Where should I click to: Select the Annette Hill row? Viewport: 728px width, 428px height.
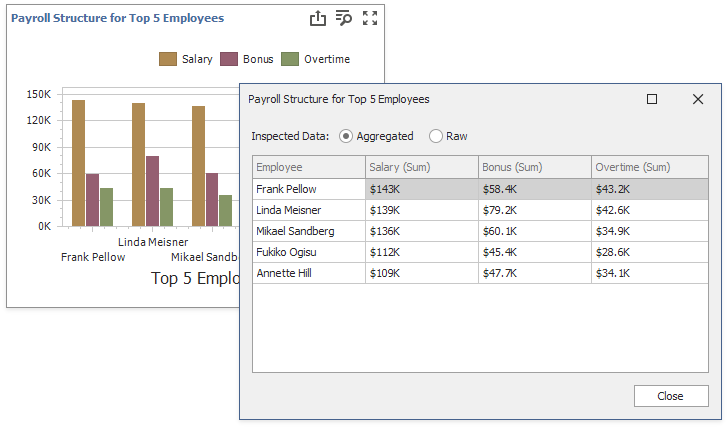coord(308,273)
